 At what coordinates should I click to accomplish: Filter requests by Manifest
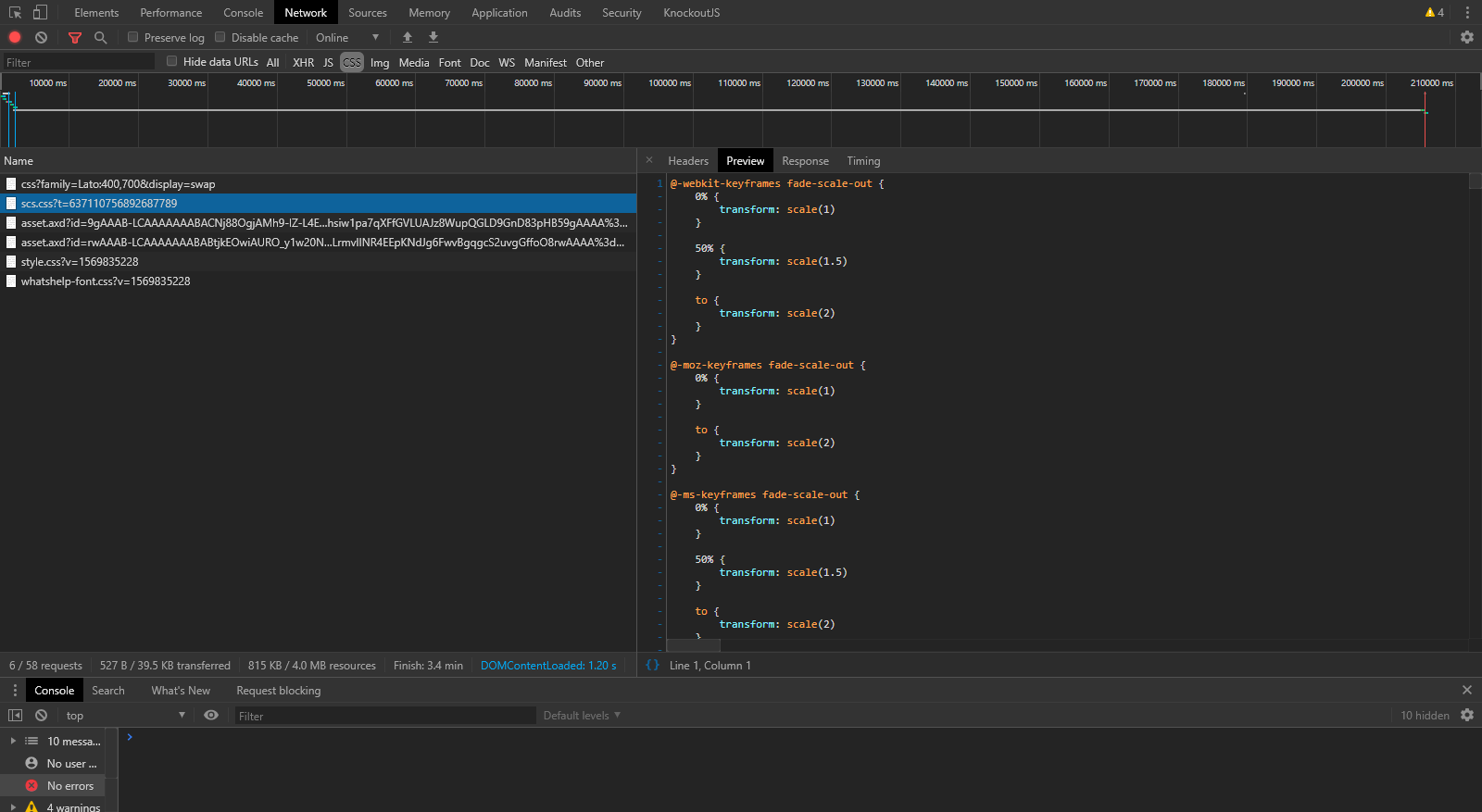546,62
